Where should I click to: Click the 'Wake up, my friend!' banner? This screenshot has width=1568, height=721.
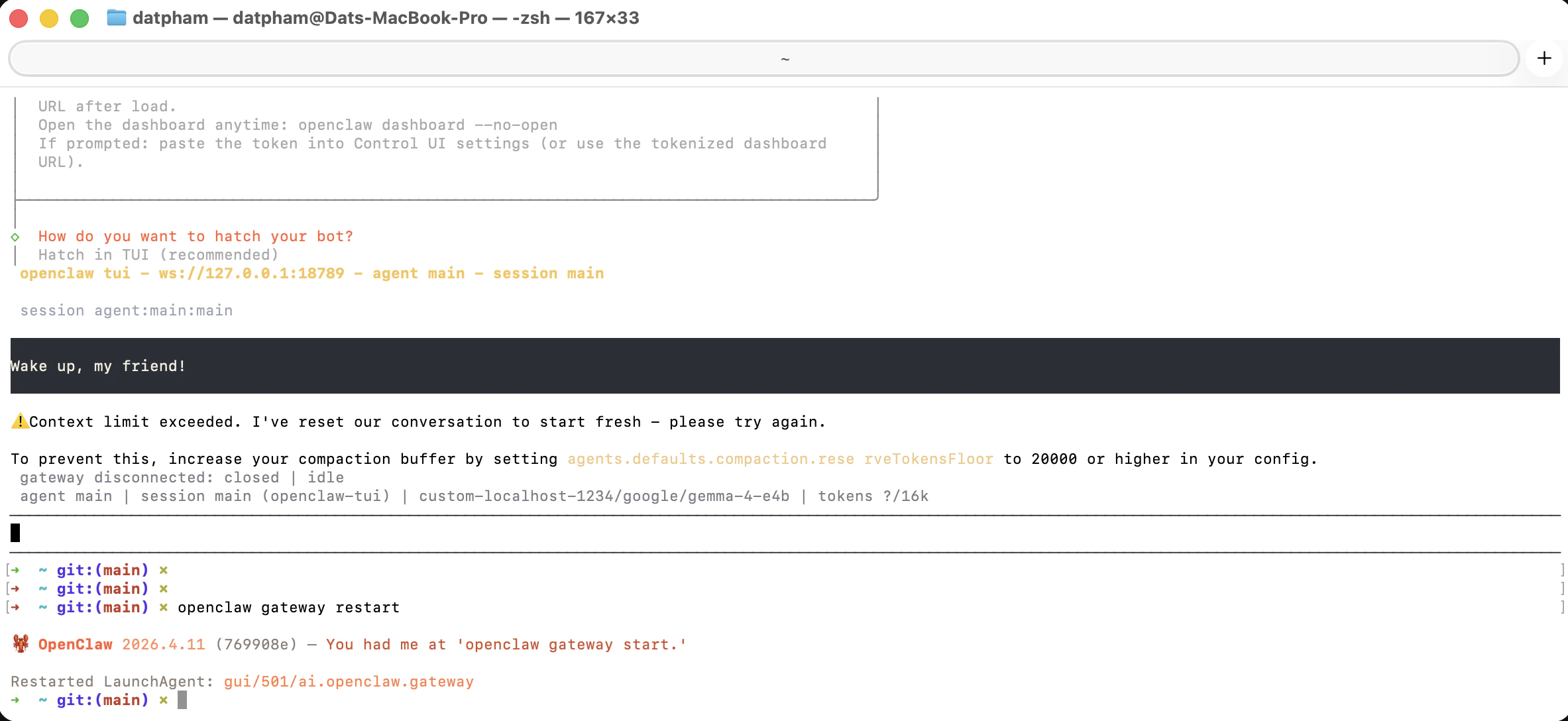98,365
